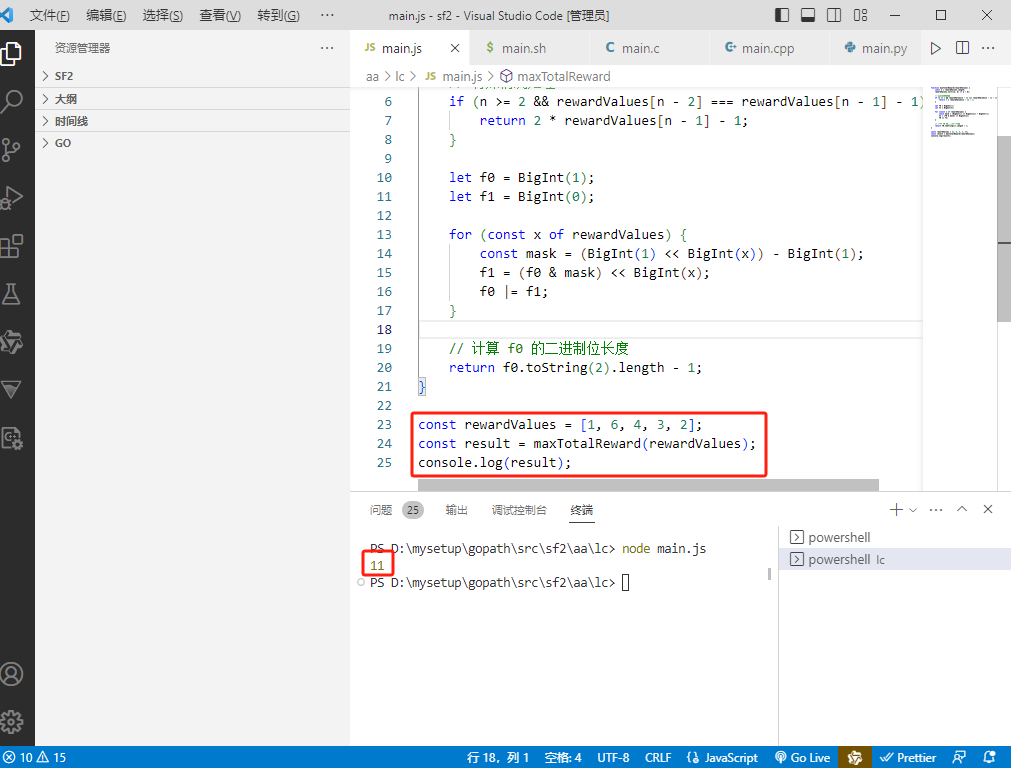Open the Testing flask view
This screenshot has height=768, width=1011.
pyautogui.click(x=12, y=294)
